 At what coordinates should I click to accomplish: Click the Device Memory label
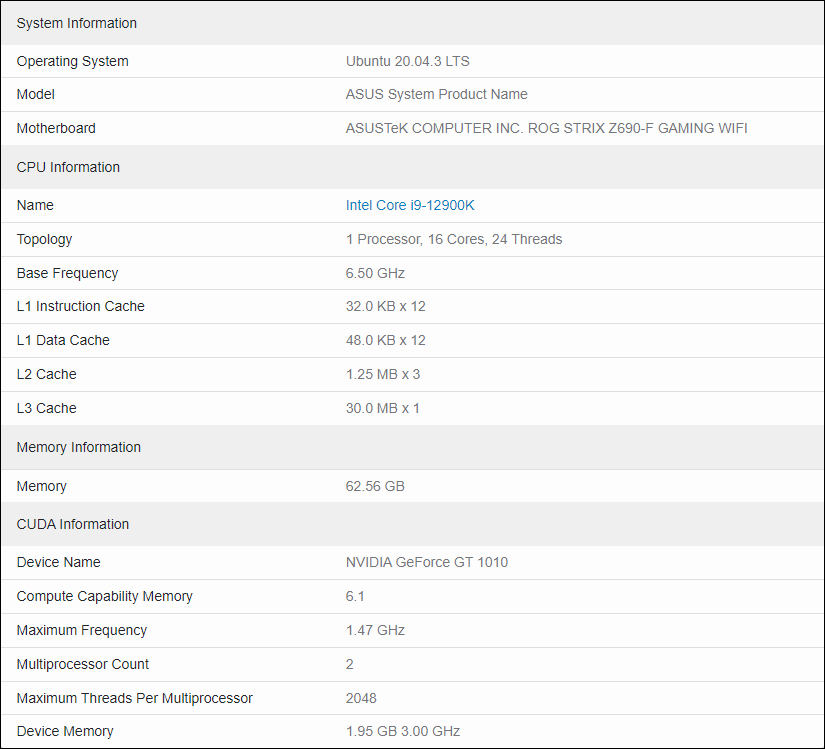(65, 731)
